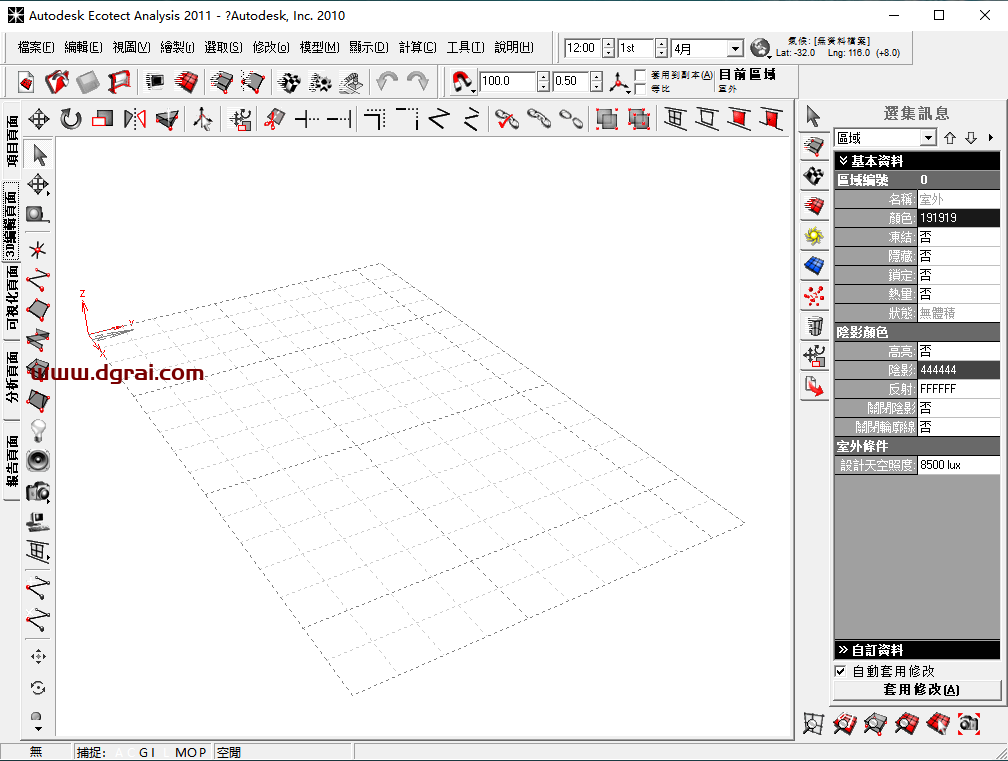
Task: Open the checkered material panel icon
Action: [814, 176]
